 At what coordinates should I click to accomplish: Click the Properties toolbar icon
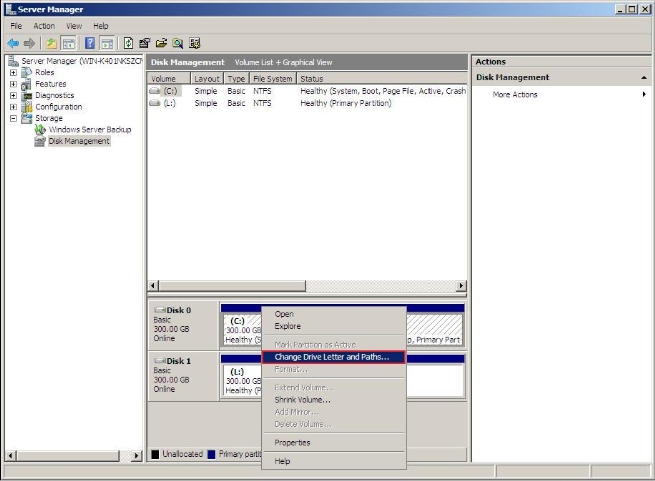pos(145,43)
